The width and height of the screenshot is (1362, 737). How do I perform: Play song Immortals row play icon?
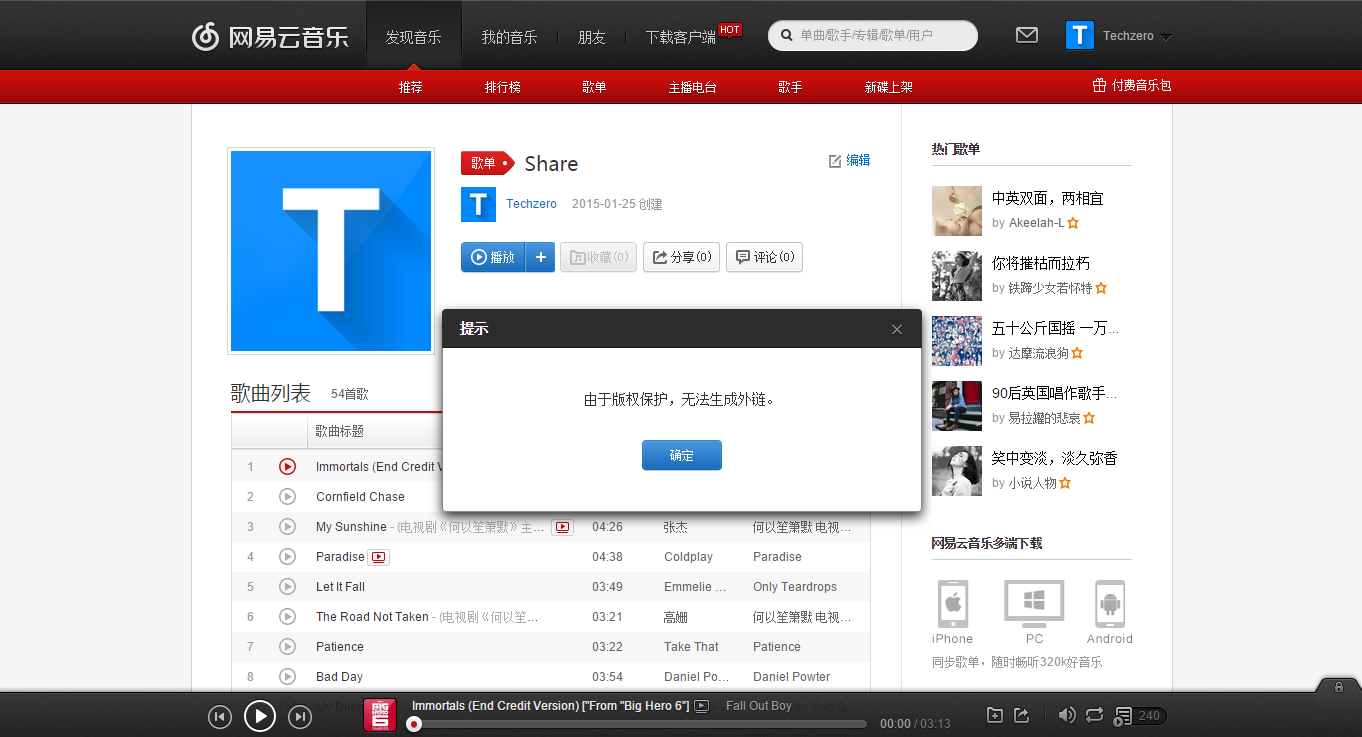coord(287,467)
